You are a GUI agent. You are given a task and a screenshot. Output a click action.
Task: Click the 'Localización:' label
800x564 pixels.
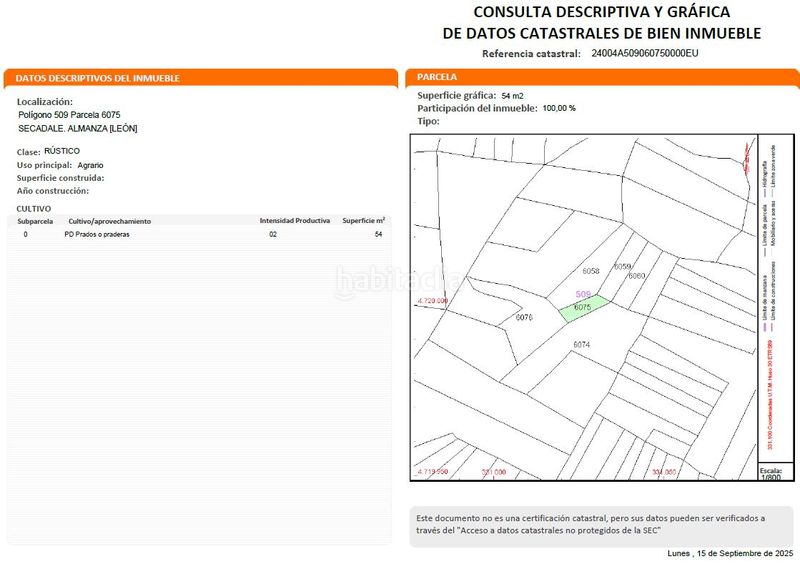(x=45, y=102)
